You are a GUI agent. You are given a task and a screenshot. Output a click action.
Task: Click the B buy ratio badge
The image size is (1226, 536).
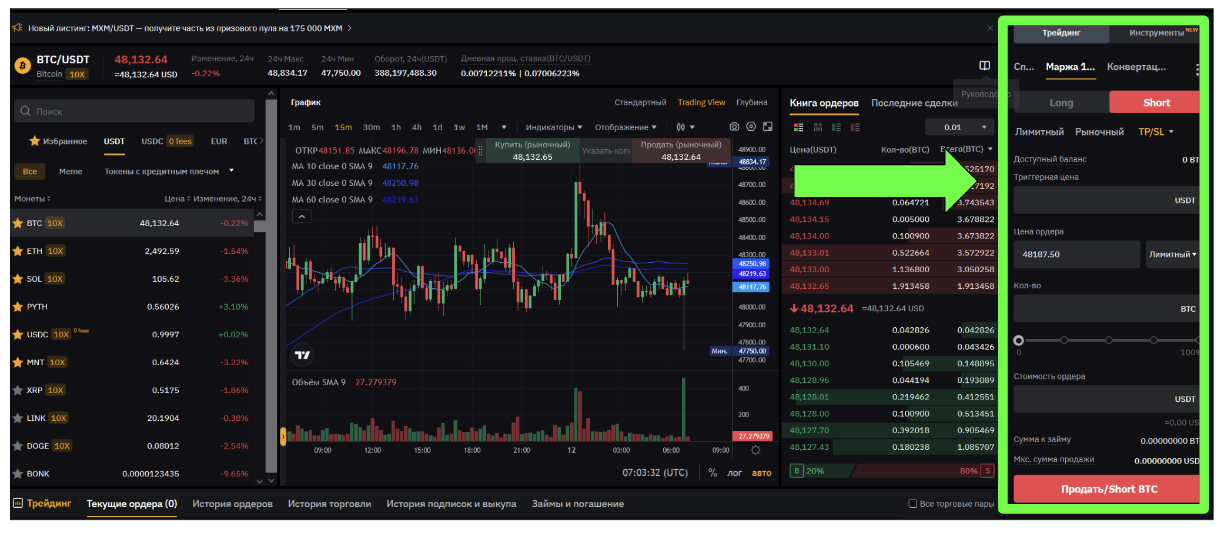click(x=796, y=470)
